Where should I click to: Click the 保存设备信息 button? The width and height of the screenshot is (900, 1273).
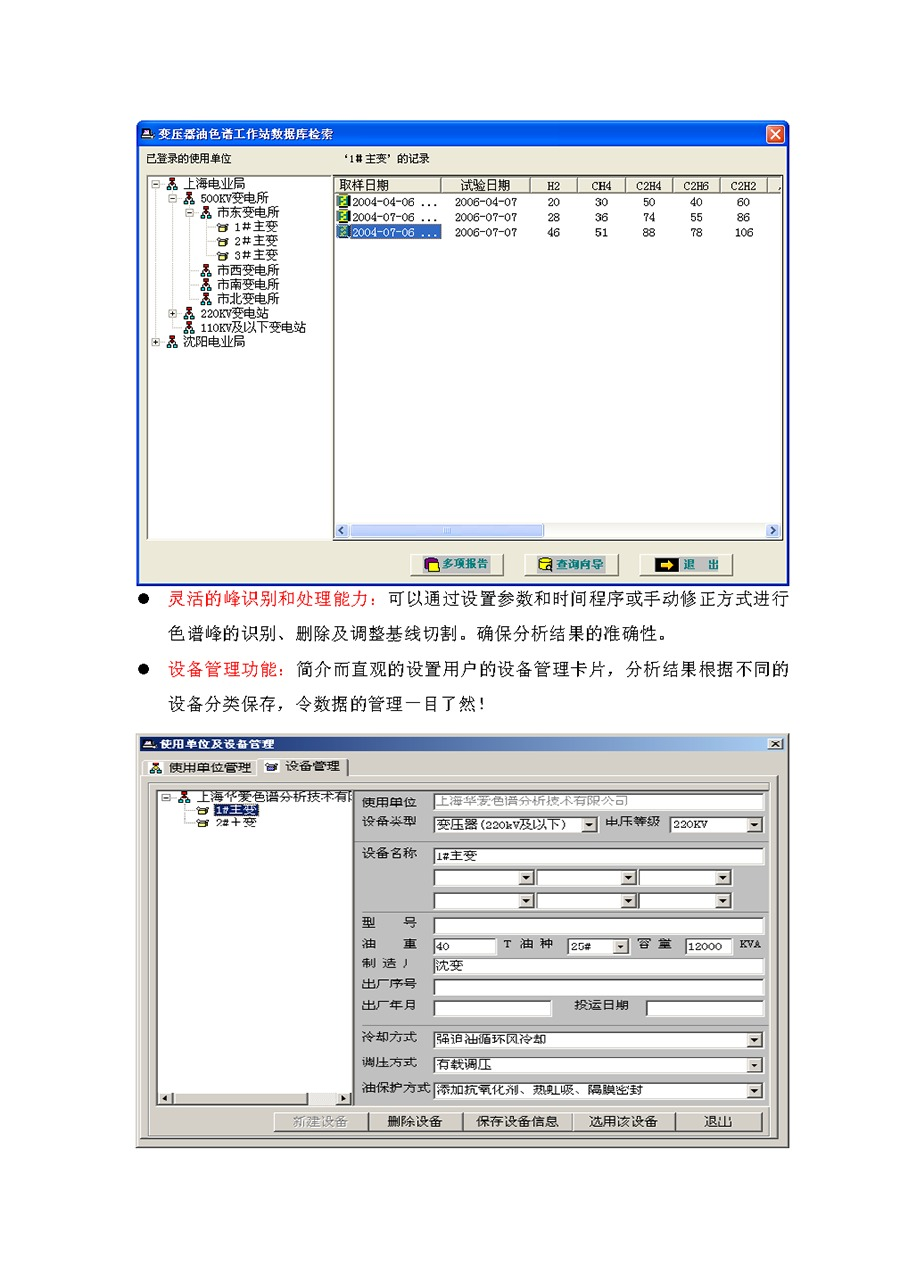pyautogui.click(x=516, y=1121)
